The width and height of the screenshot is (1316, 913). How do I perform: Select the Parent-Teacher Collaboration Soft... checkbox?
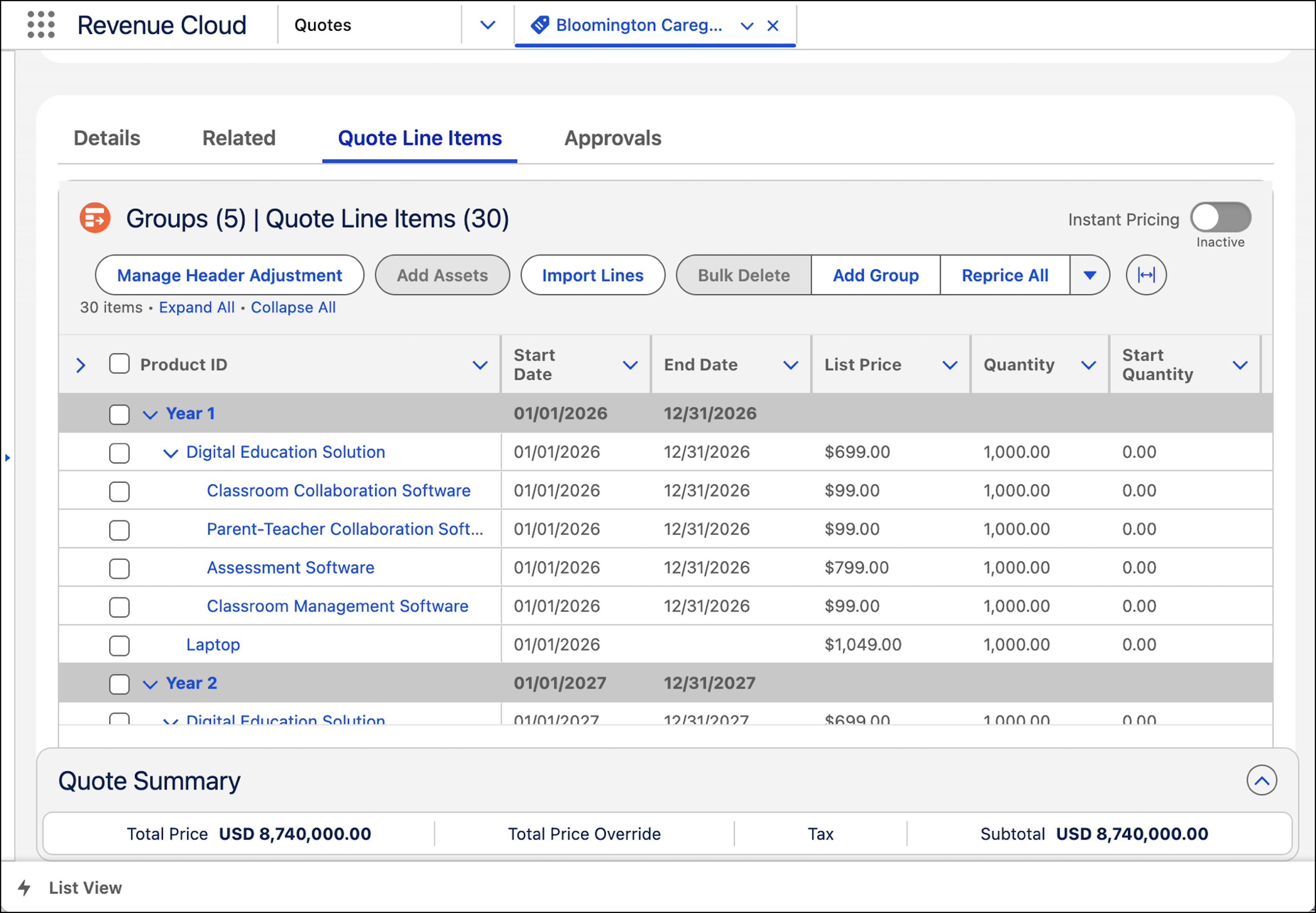click(x=119, y=530)
